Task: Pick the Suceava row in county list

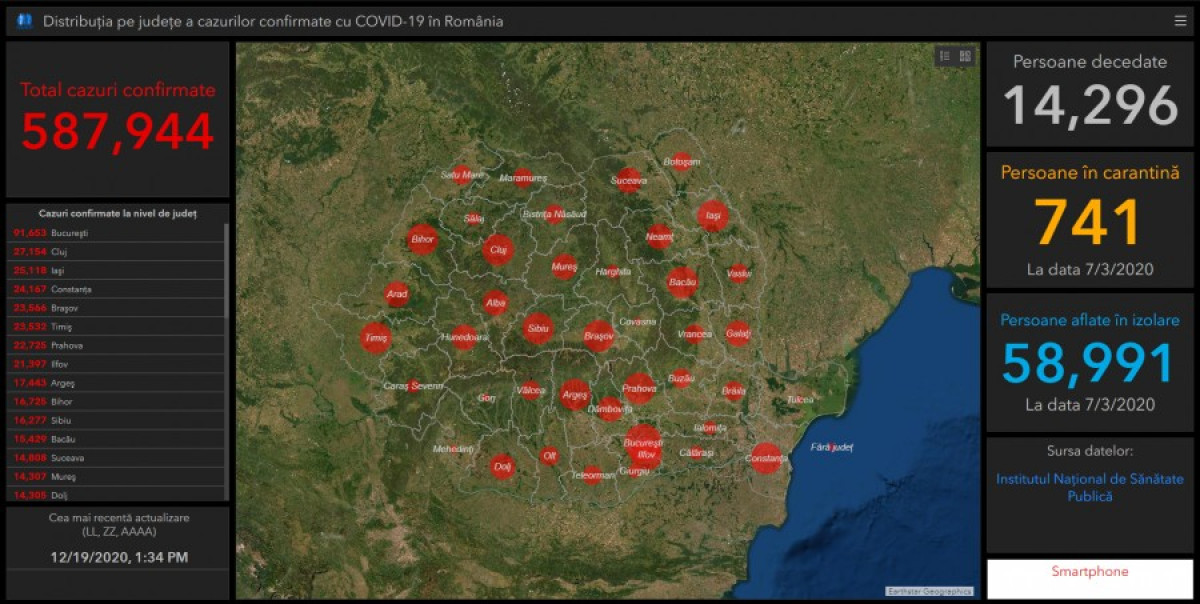Action: 117,457
